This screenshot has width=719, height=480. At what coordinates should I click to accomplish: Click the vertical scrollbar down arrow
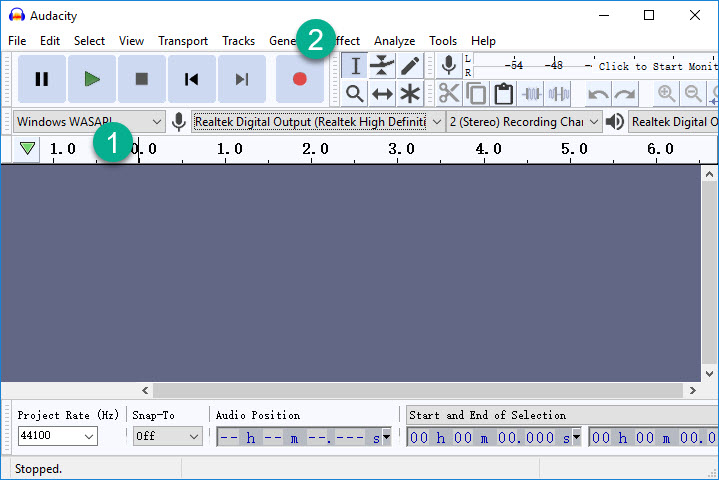point(709,374)
